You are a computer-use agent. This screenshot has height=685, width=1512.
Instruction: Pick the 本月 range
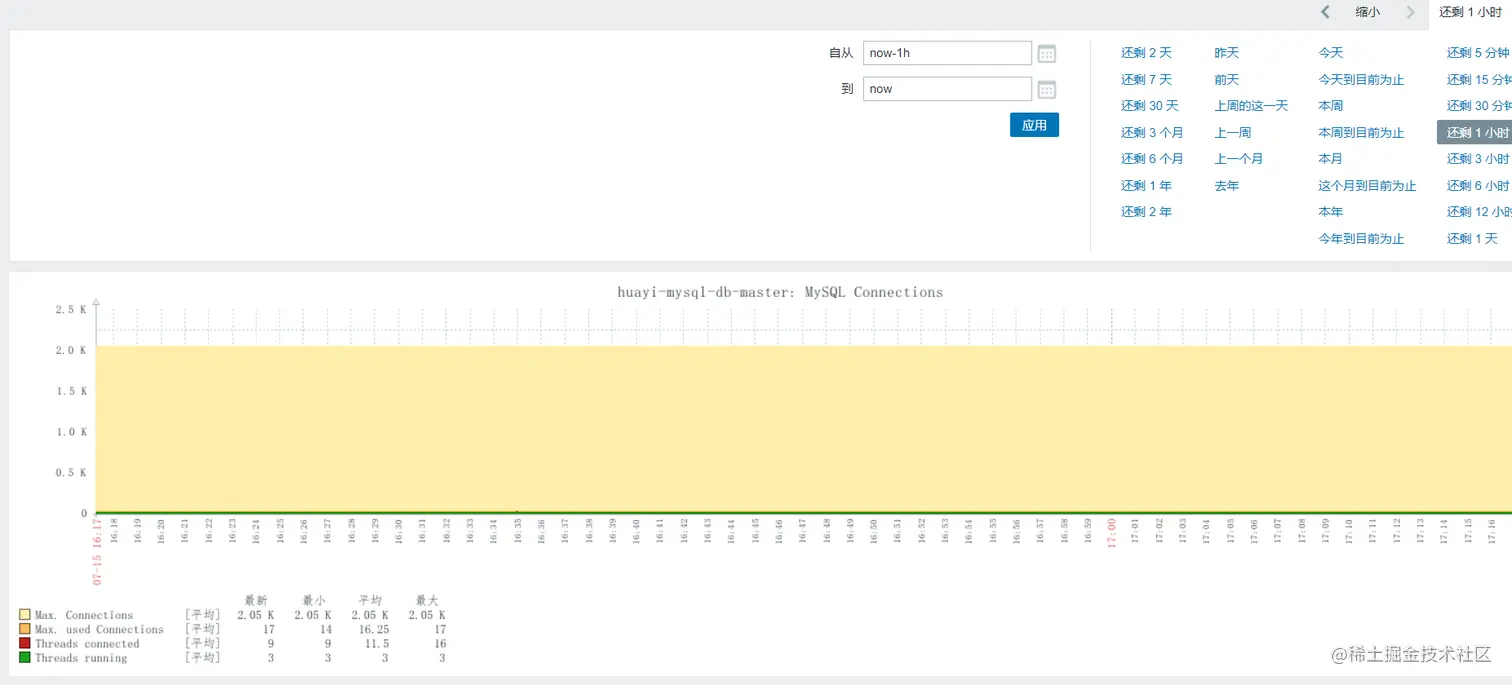coord(1331,159)
